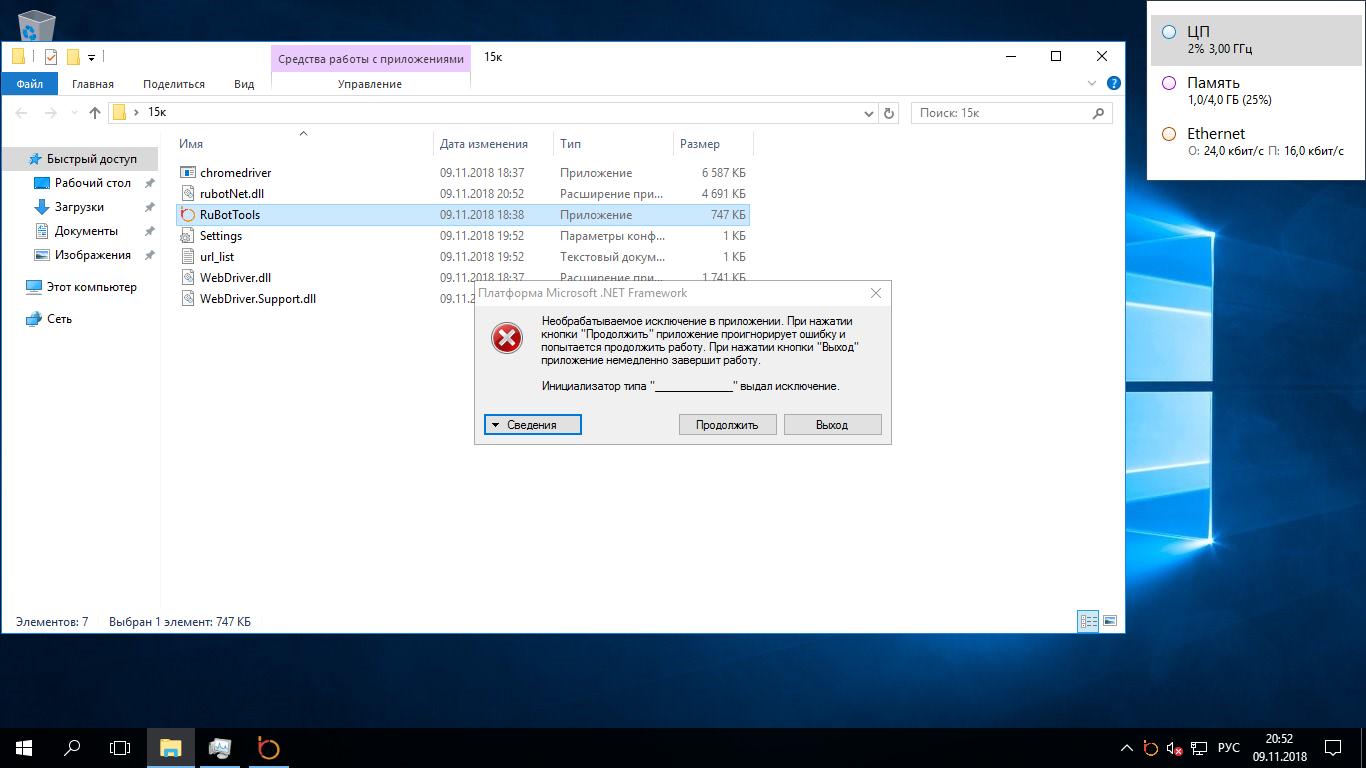Switch to the Вид ribbon tab
Screen dimensions: 1366x768
[x=244, y=84]
